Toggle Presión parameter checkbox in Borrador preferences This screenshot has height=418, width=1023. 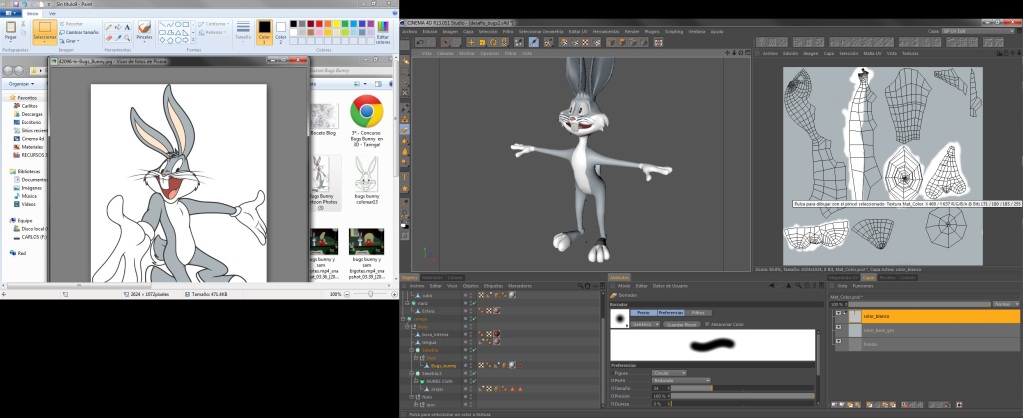click(x=613, y=396)
